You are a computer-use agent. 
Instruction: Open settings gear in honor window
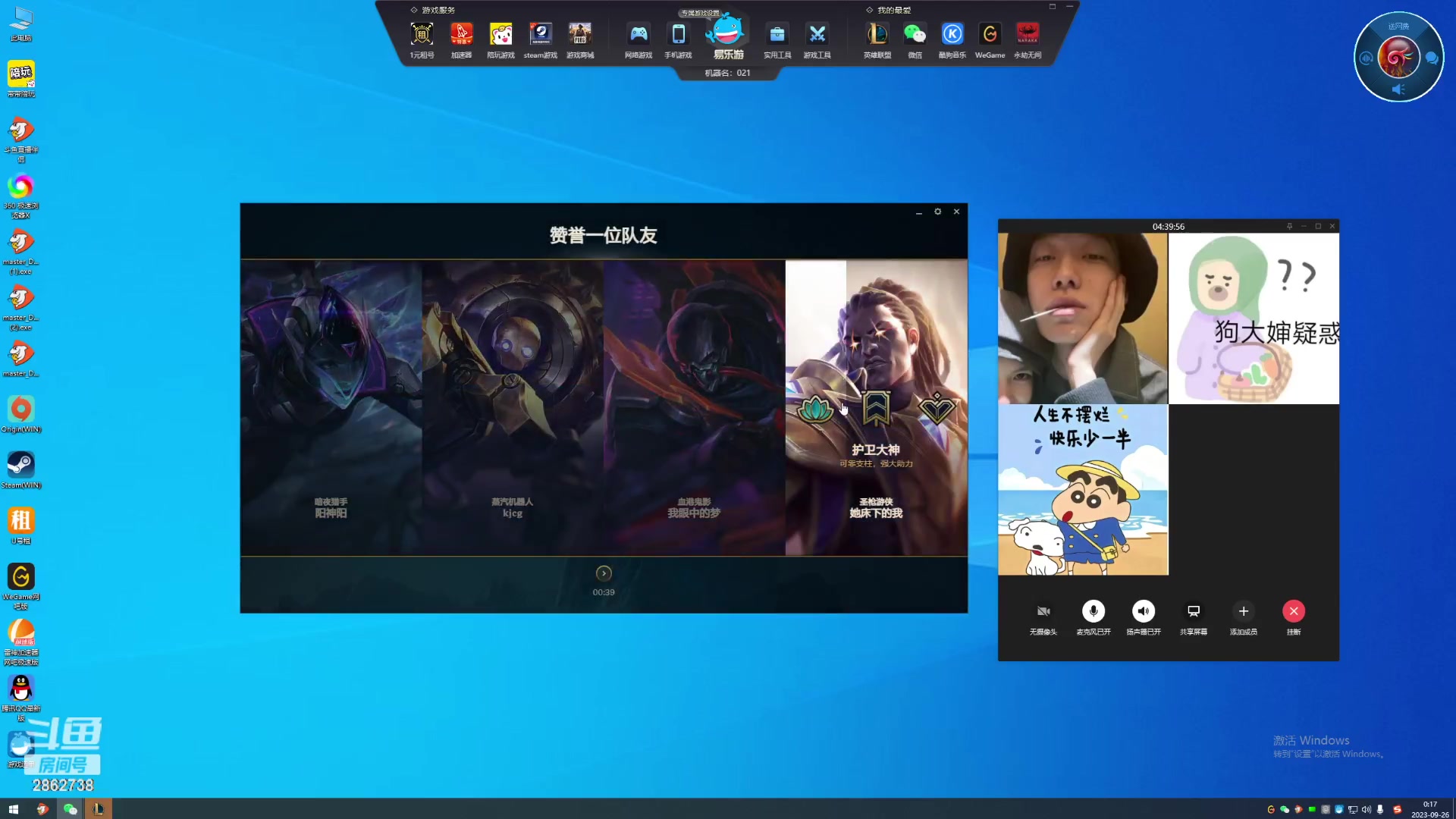938,212
